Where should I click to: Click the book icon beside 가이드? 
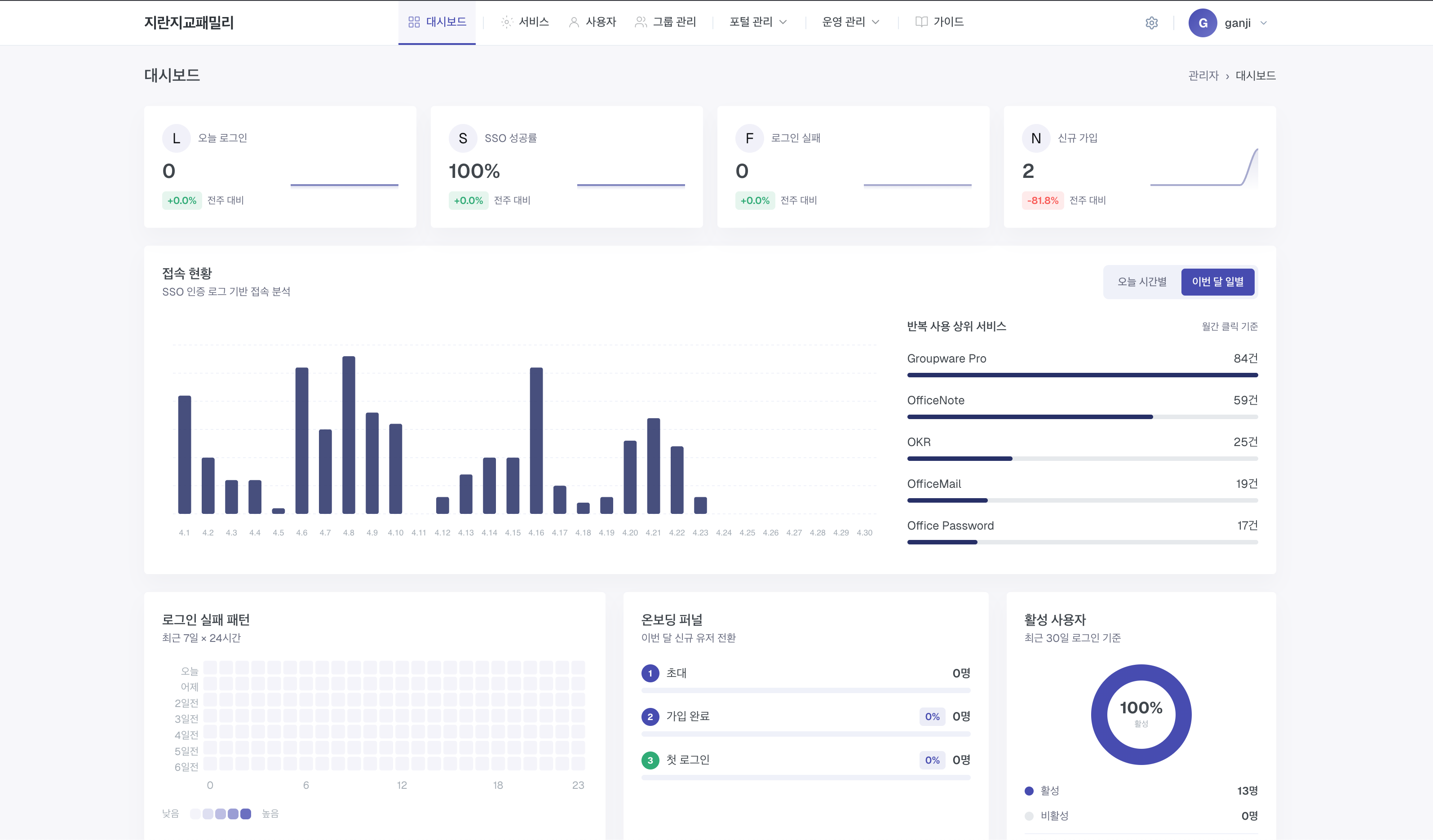[921, 22]
